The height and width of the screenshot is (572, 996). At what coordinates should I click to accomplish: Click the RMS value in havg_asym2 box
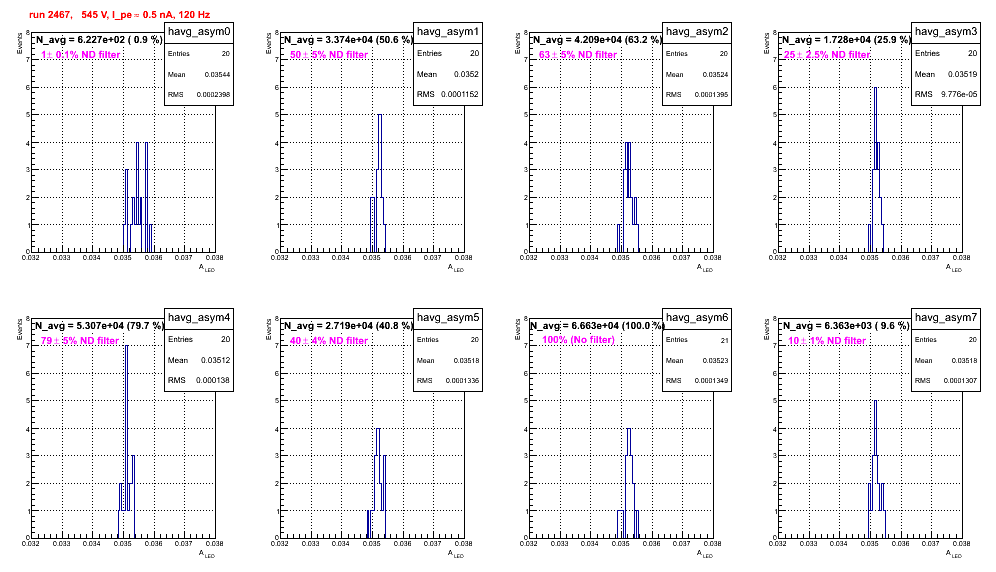click(711, 95)
